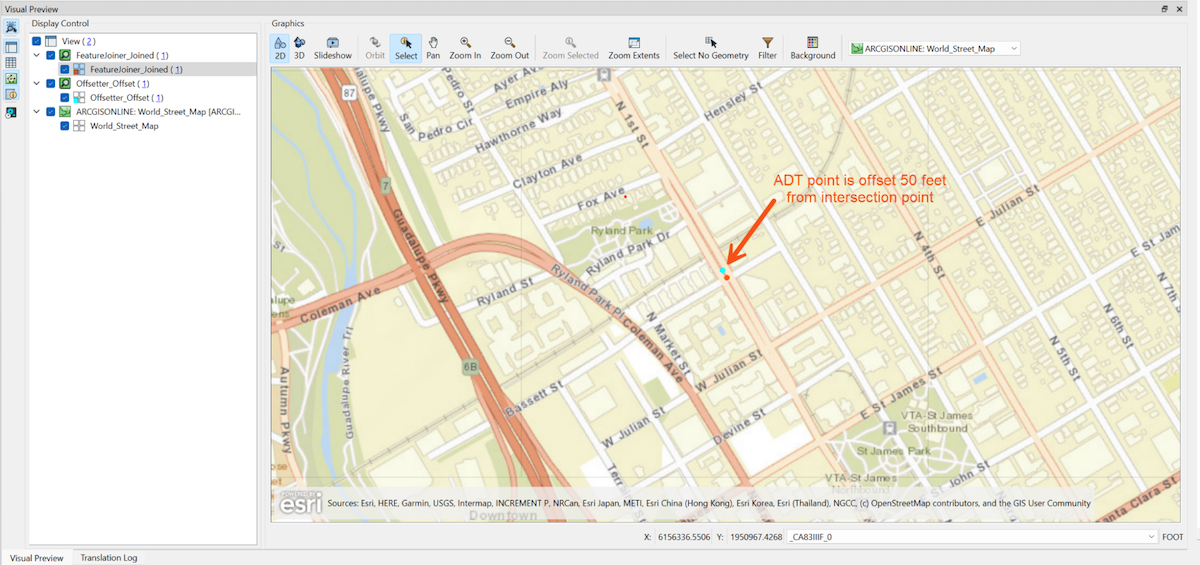Toggle Offsetter_Offset child layer checkbox
Screen dimensions: 1200x565
pyautogui.click(x=65, y=98)
